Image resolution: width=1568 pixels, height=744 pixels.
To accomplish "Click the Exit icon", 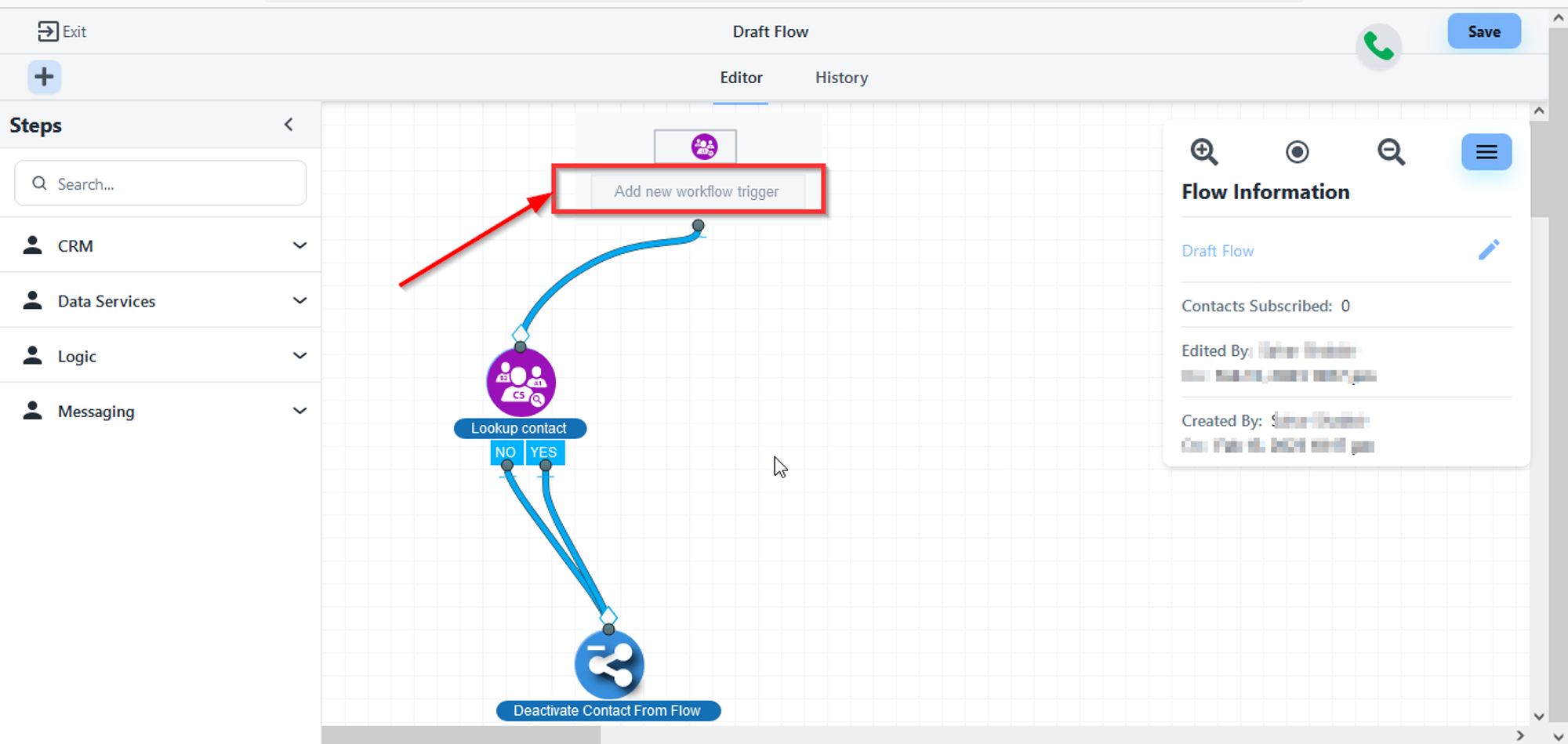I will (x=47, y=31).
